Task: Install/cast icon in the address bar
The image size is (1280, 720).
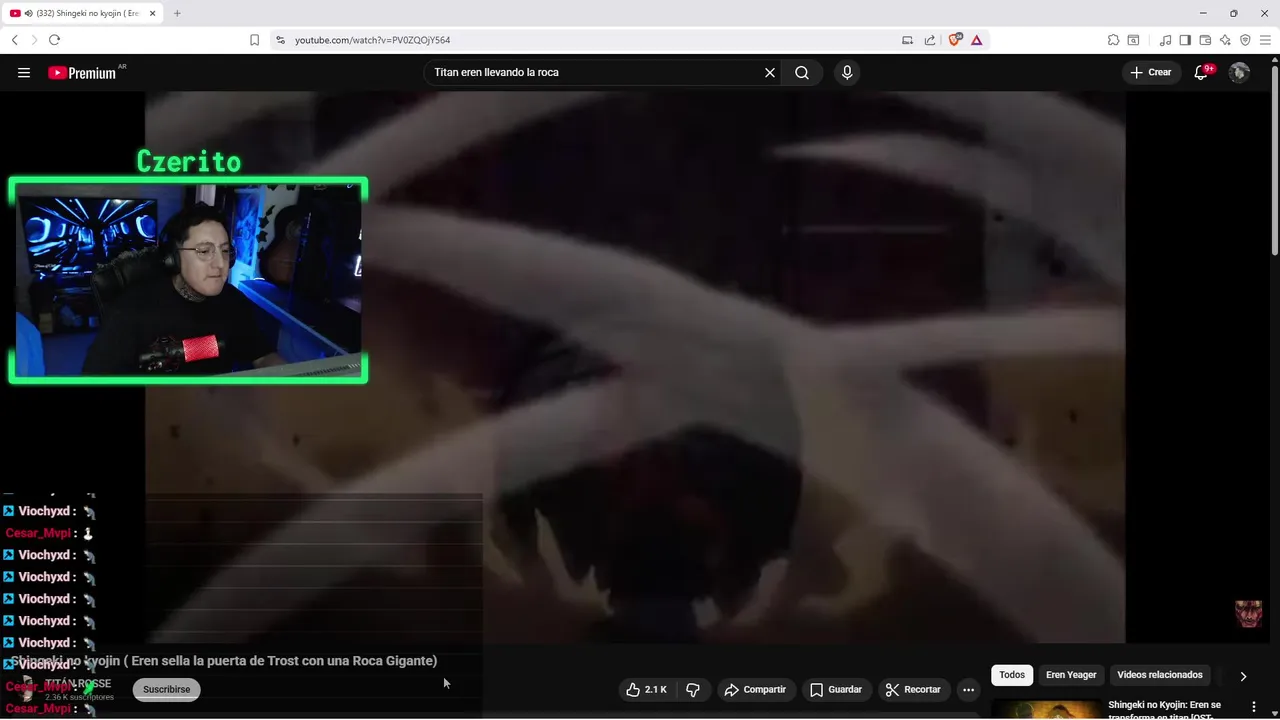Action: 907,40
